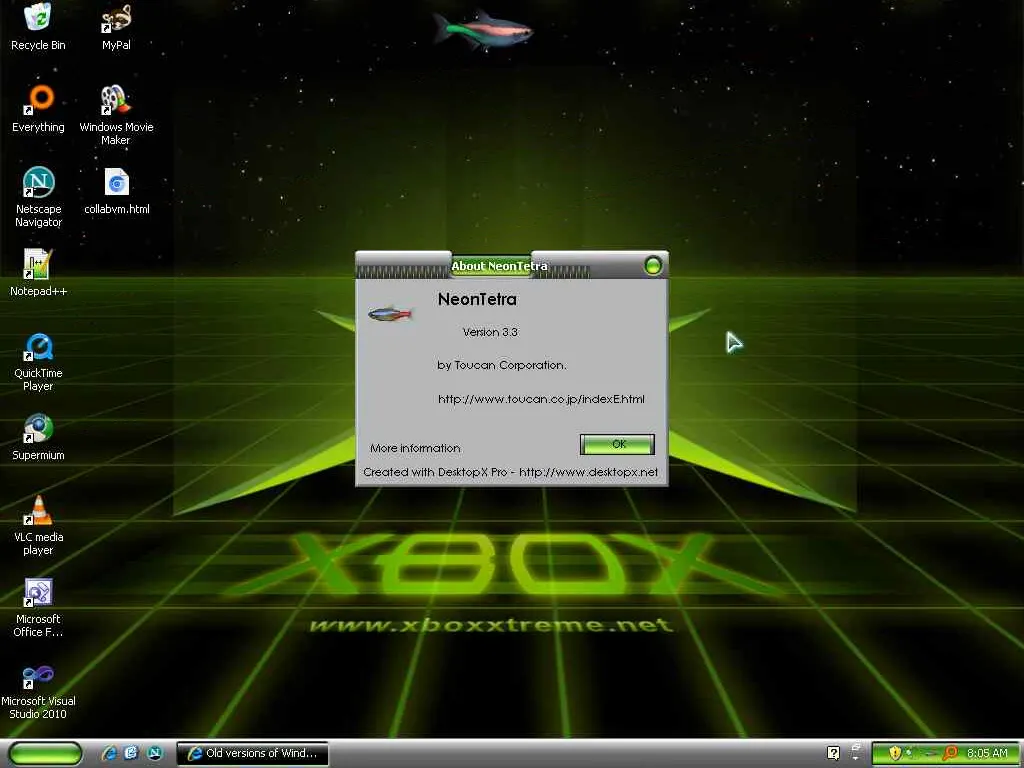Launch Netscape from the quick launch bar
This screenshot has height=768, width=1024.
point(155,753)
